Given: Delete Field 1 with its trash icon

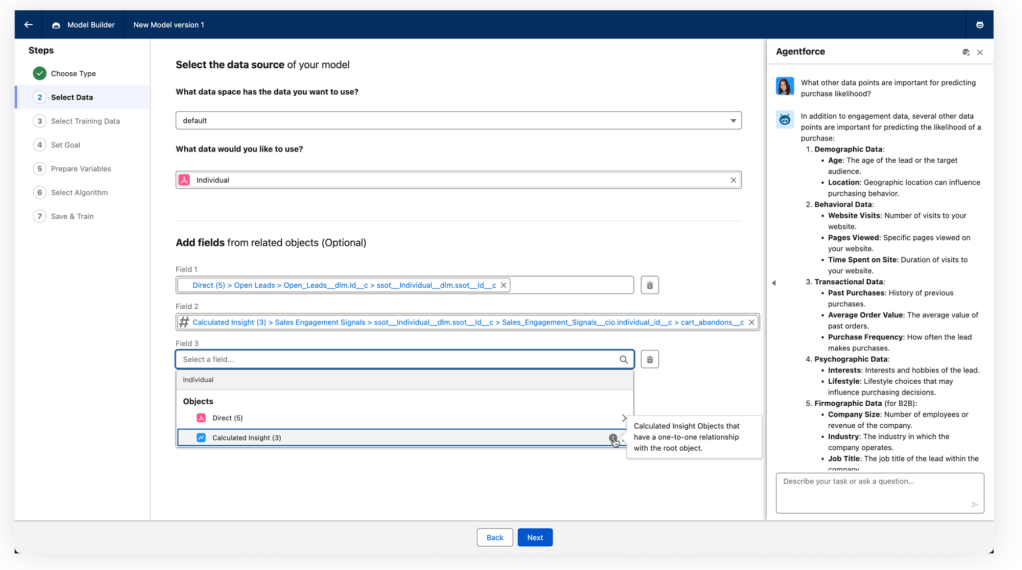Looking at the screenshot, I should [649, 285].
